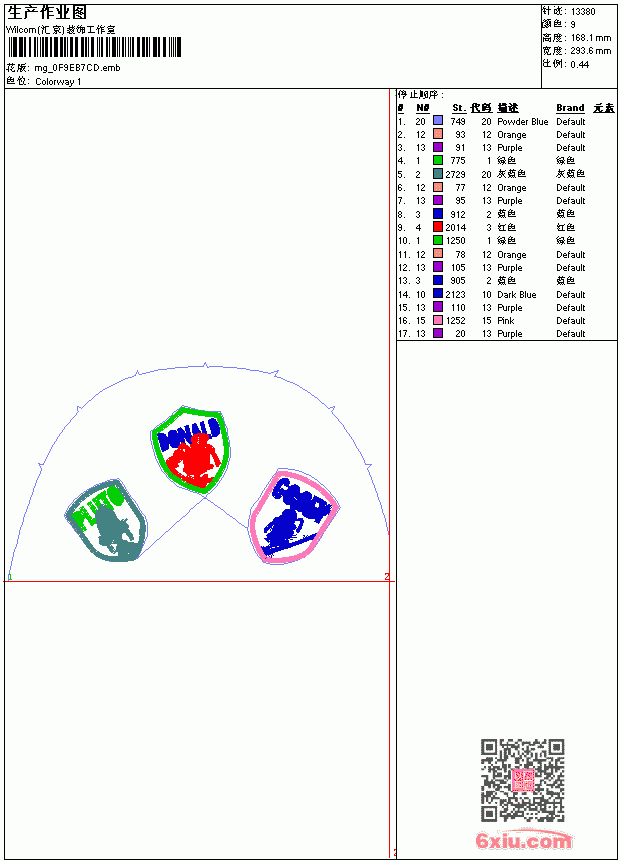This screenshot has height=860, width=620.
Task: Click the 'Powder Blue' color name
Action: 522,122
